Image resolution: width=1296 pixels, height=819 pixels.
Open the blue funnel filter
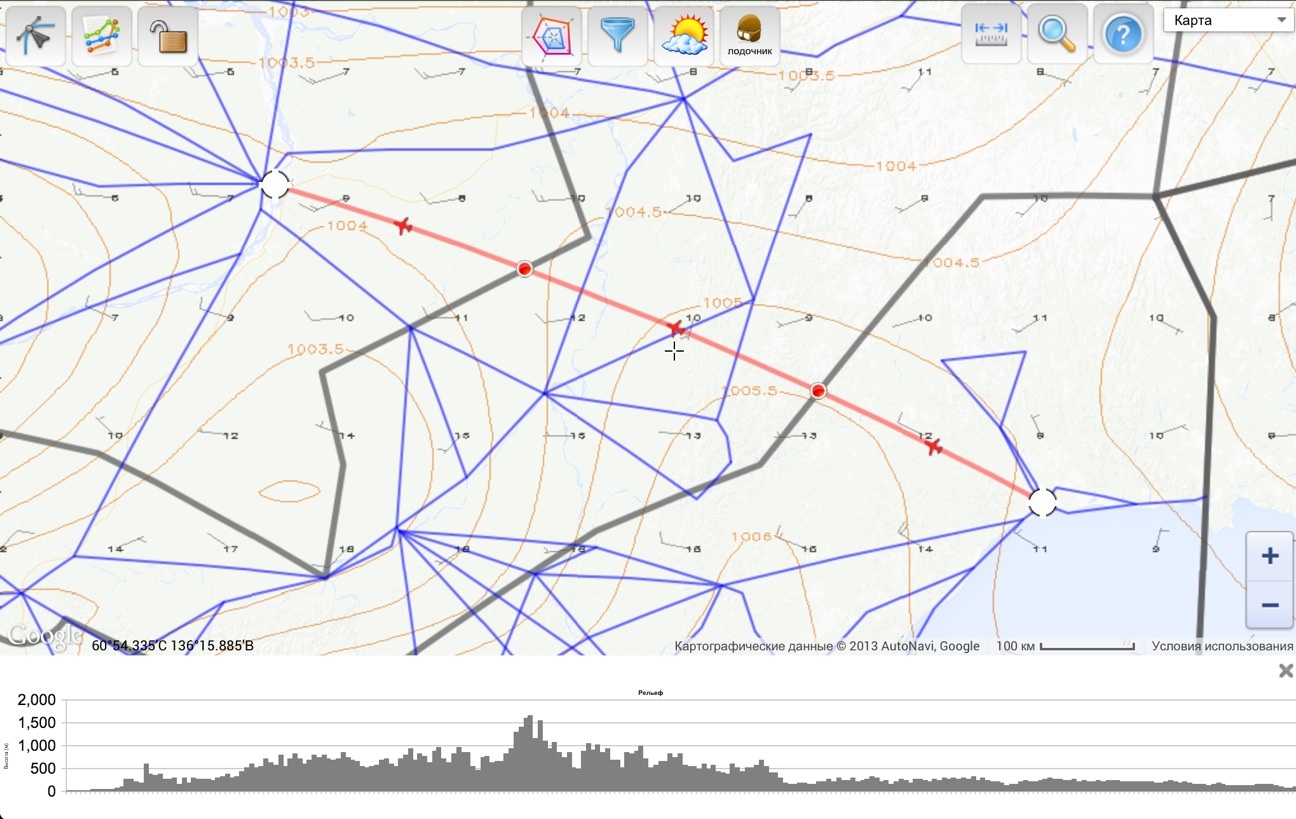(618, 36)
